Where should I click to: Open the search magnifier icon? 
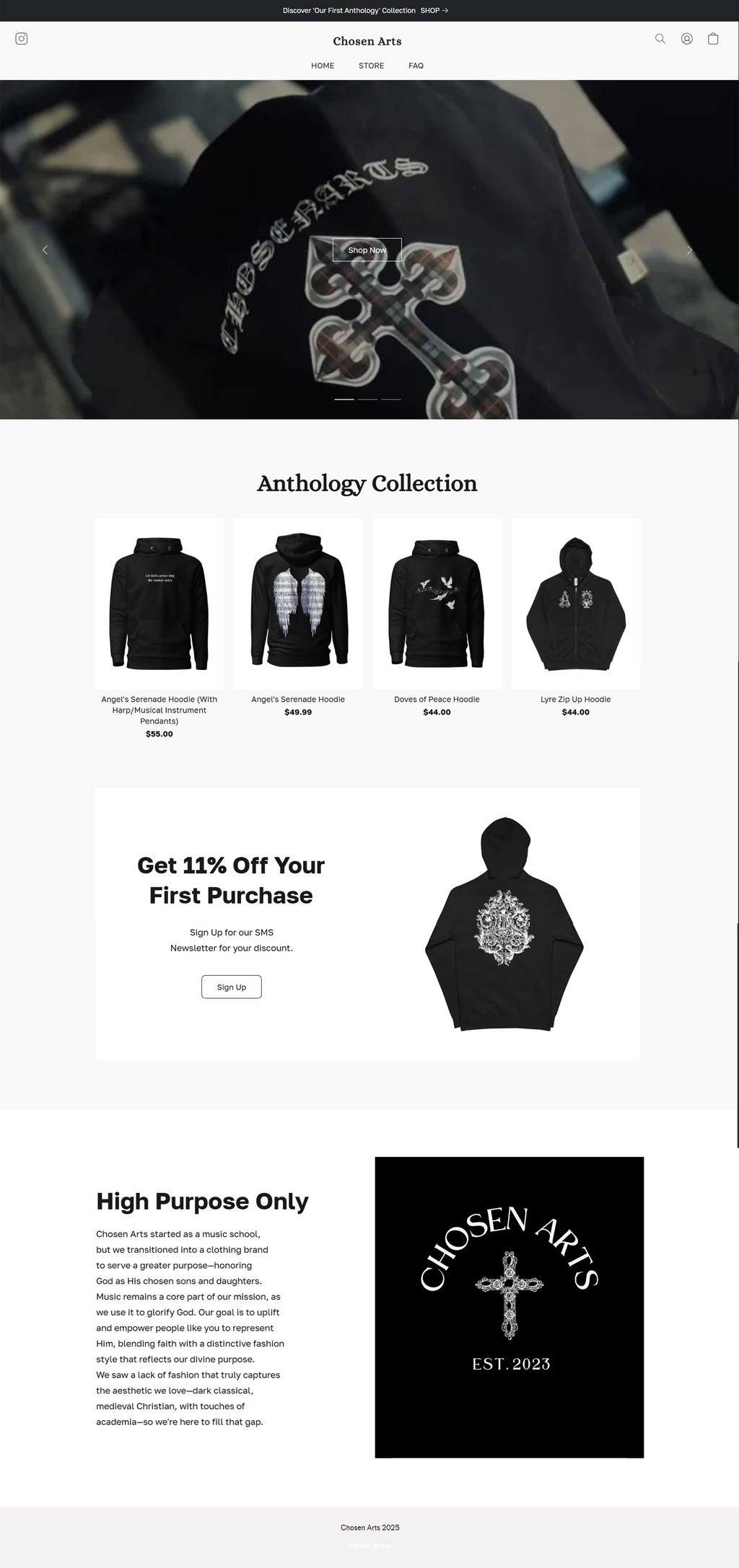tap(660, 39)
